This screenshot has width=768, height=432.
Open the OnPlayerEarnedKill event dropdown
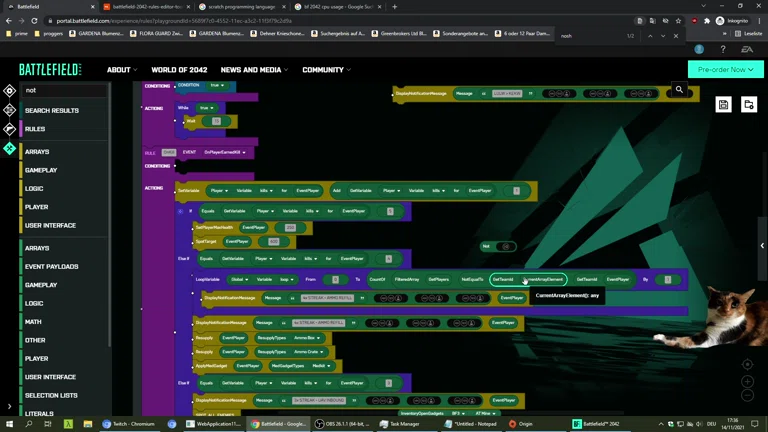pos(225,152)
